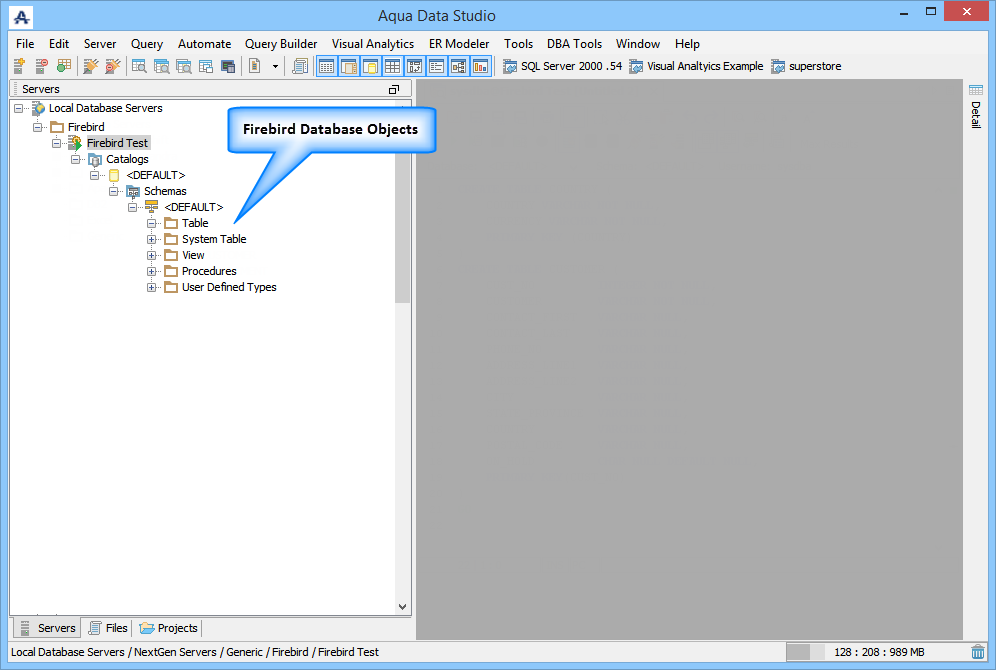This screenshot has height=670, width=996.
Task: Click the Register Server icon with yellow plus
Action: [x=20, y=65]
